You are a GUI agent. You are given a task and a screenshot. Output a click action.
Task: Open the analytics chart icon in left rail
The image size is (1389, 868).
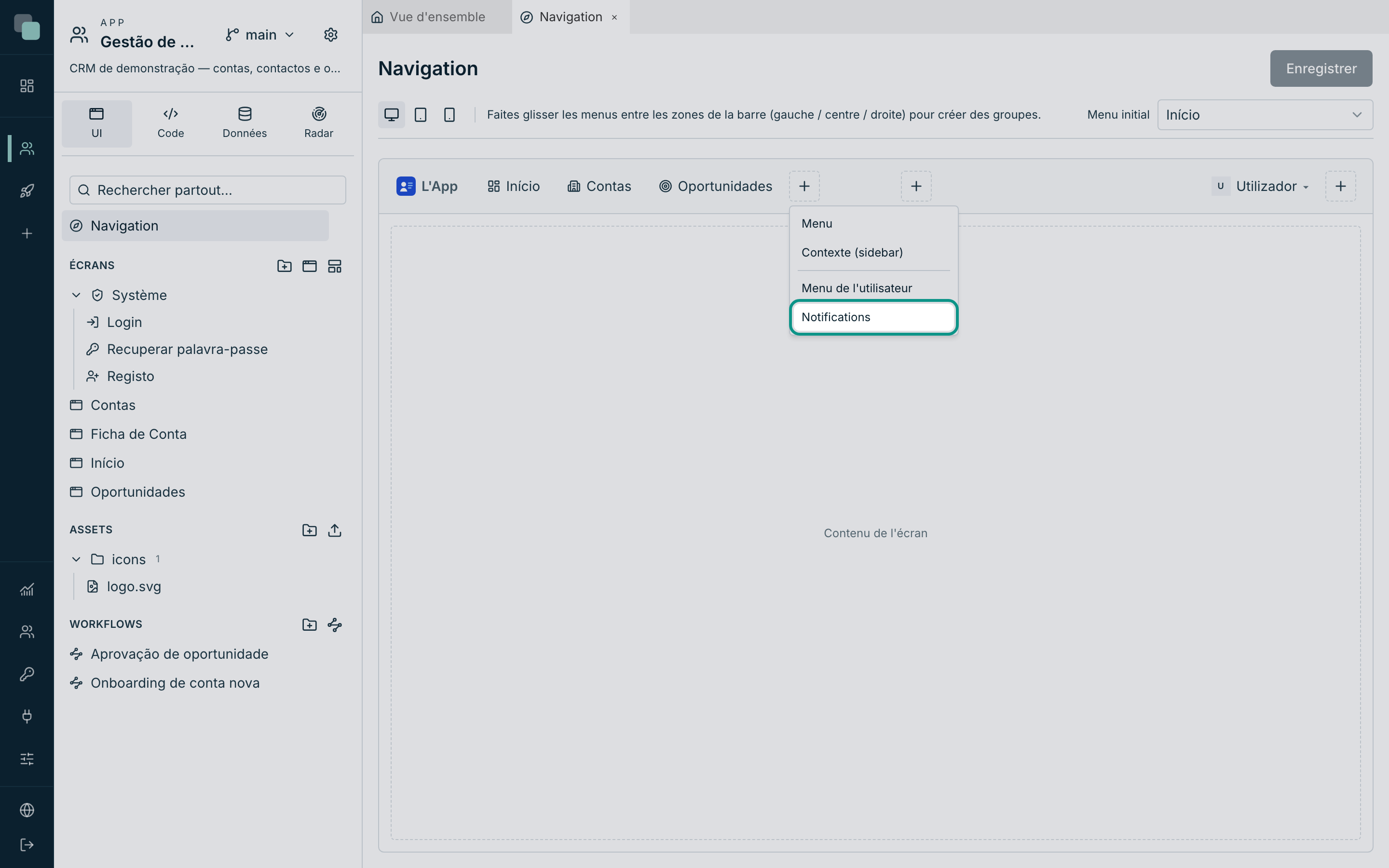tap(27, 590)
